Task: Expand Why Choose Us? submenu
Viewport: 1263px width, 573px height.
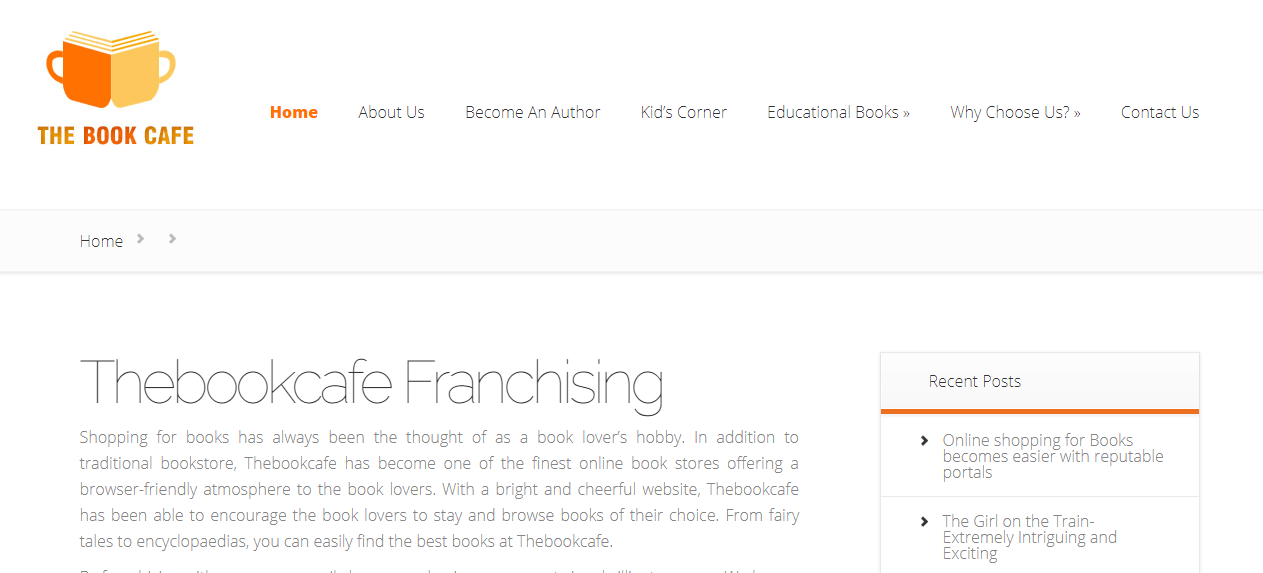Action: tap(1015, 112)
